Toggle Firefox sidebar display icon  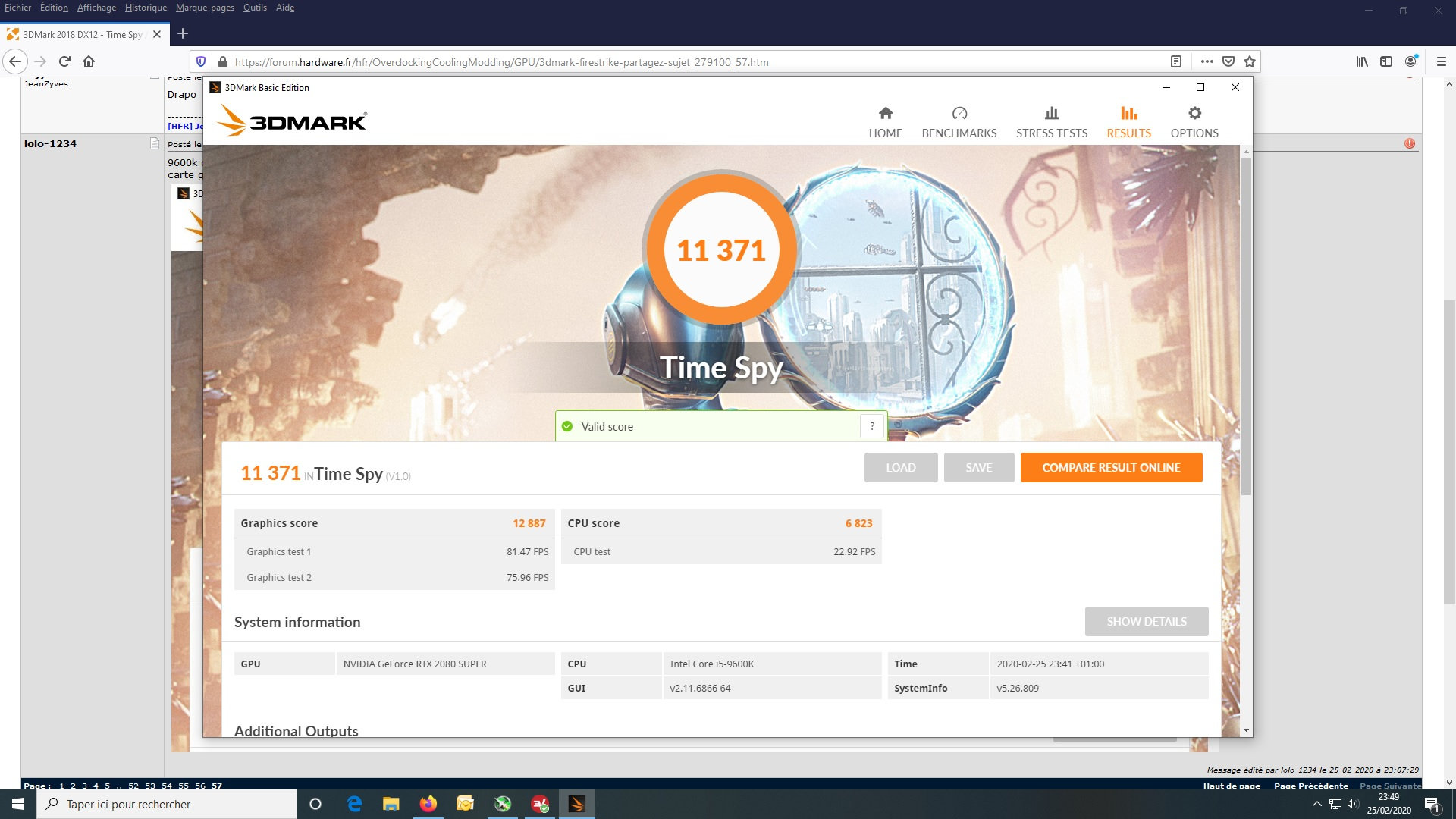click(1385, 61)
